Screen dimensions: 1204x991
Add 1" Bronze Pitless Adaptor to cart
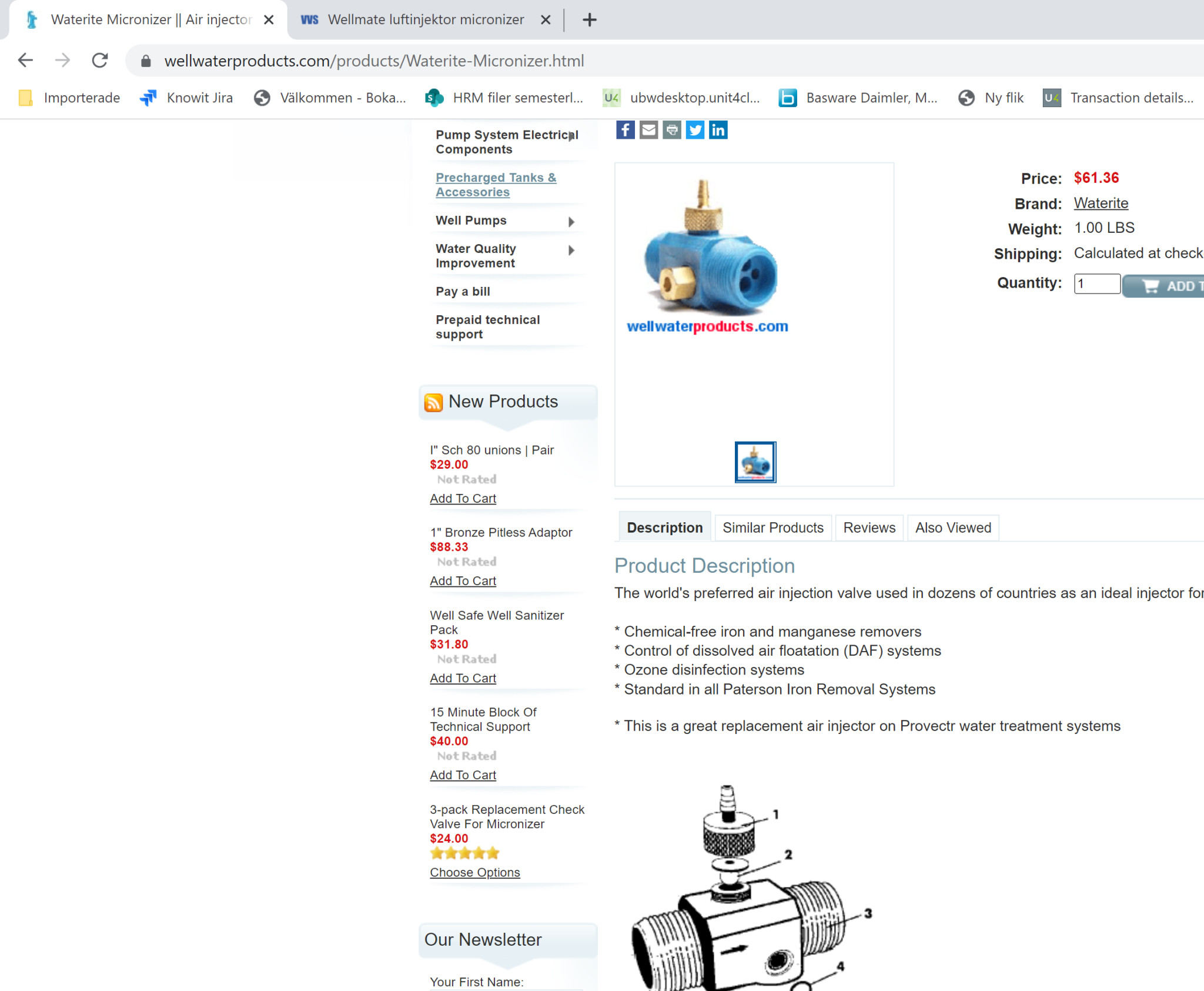463,580
